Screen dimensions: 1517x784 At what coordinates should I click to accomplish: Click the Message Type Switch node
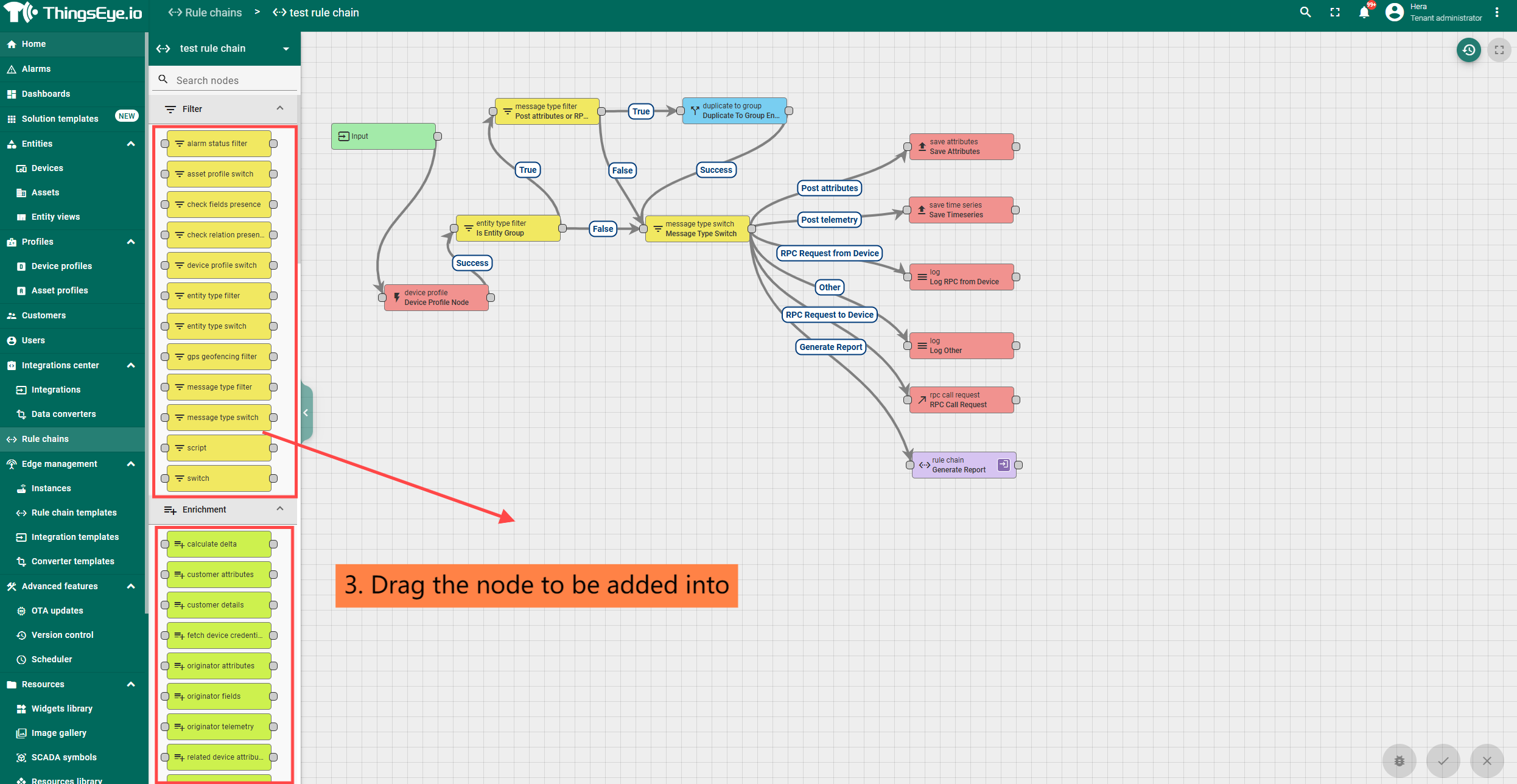click(x=698, y=229)
